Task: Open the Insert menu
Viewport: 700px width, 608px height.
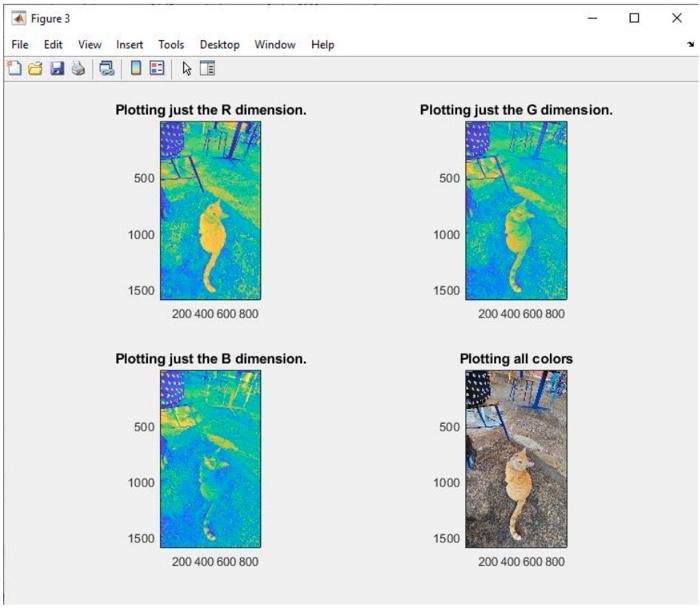Action: click(130, 45)
